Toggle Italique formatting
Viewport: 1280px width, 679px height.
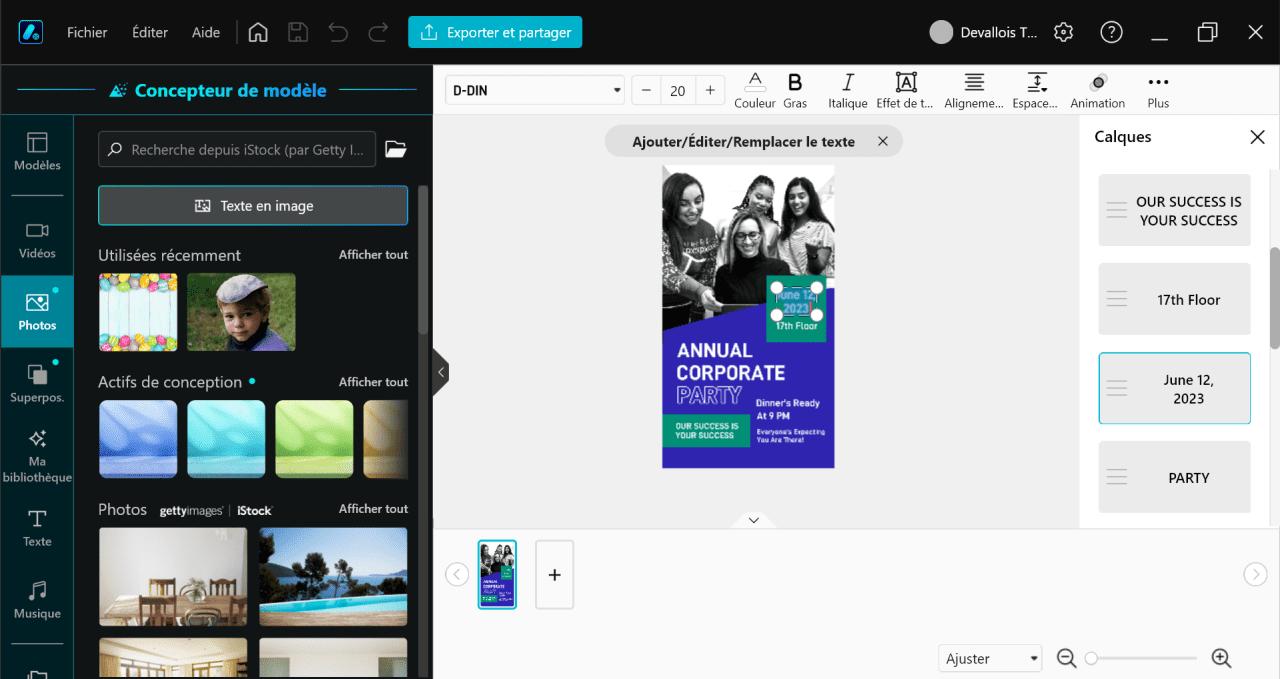coord(848,90)
